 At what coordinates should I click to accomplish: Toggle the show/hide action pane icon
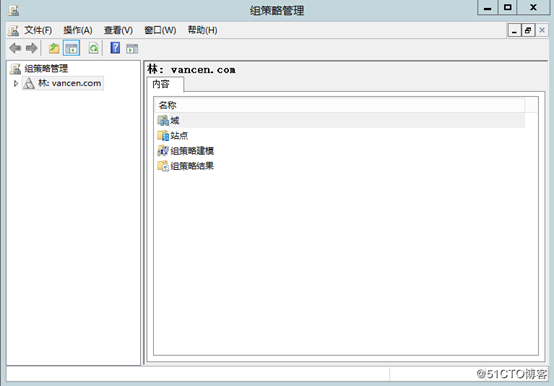click(x=132, y=48)
